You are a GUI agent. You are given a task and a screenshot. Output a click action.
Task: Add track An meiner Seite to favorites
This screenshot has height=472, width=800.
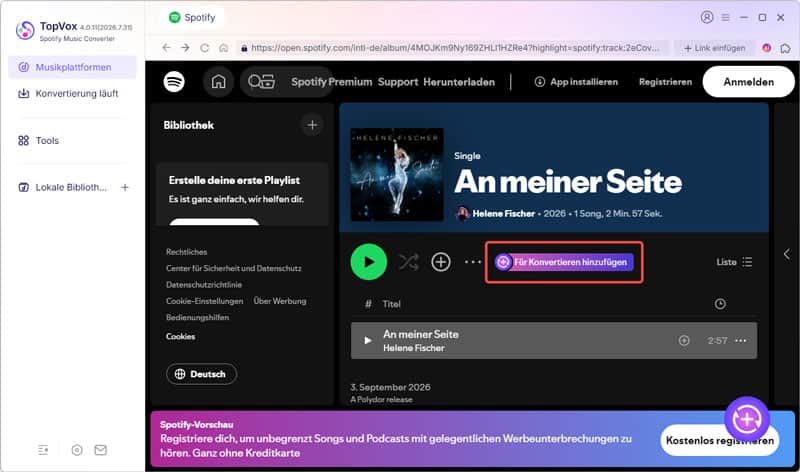684,340
